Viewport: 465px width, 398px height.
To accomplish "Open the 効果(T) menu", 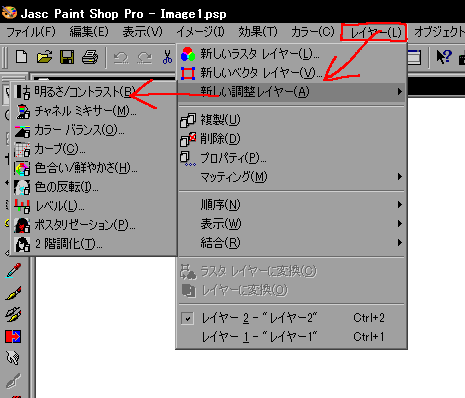I will 258,32.
